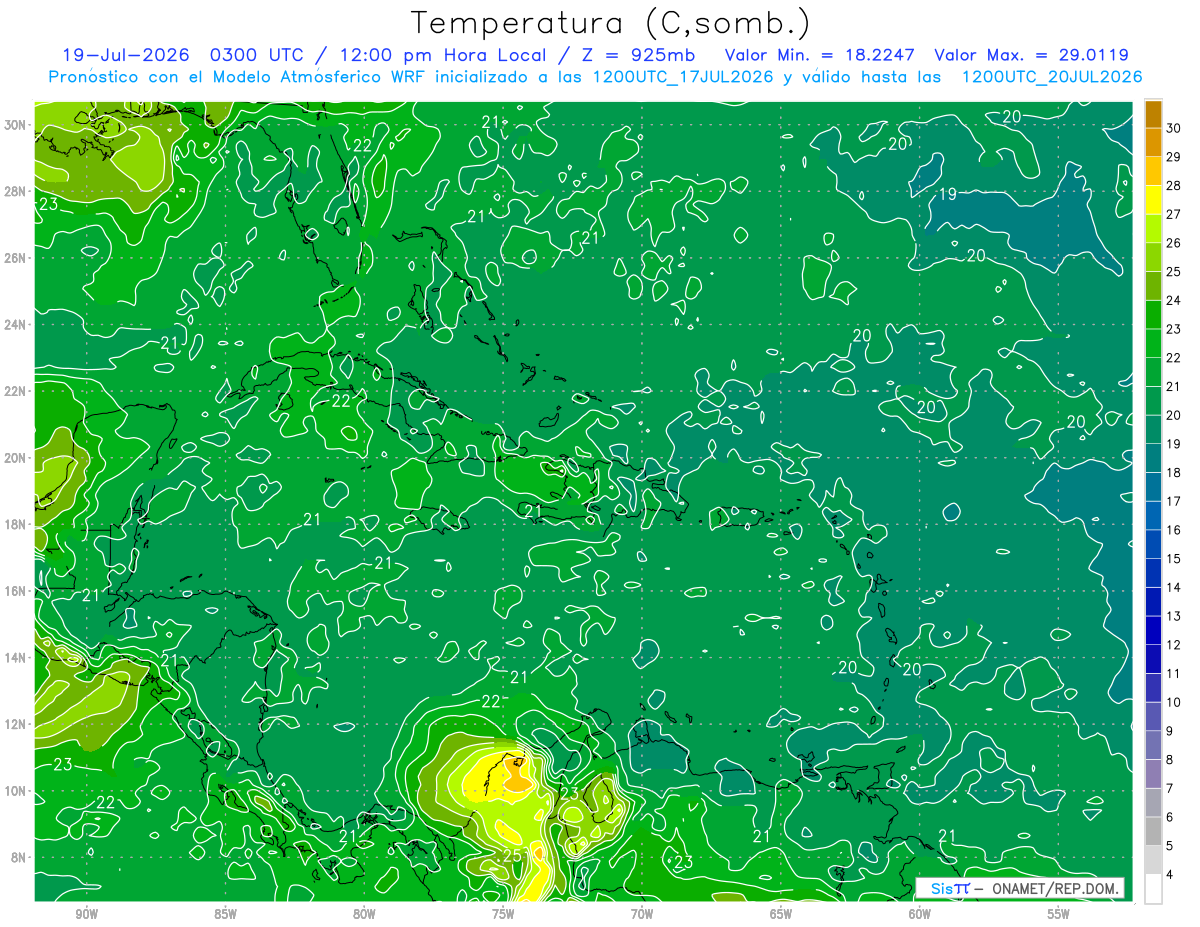1200x927 pixels.
Task: Pick the white swatch below 4 on scale
Action: pyautogui.click(x=1153, y=889)
